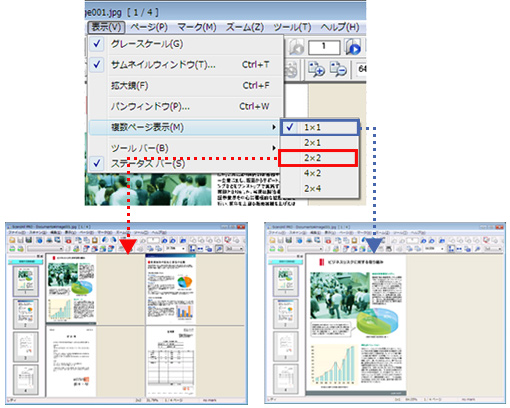Choose 拡大鏡(F) from the view menu
The height and width of the screenshot is (408, 510).
point(186,86)
